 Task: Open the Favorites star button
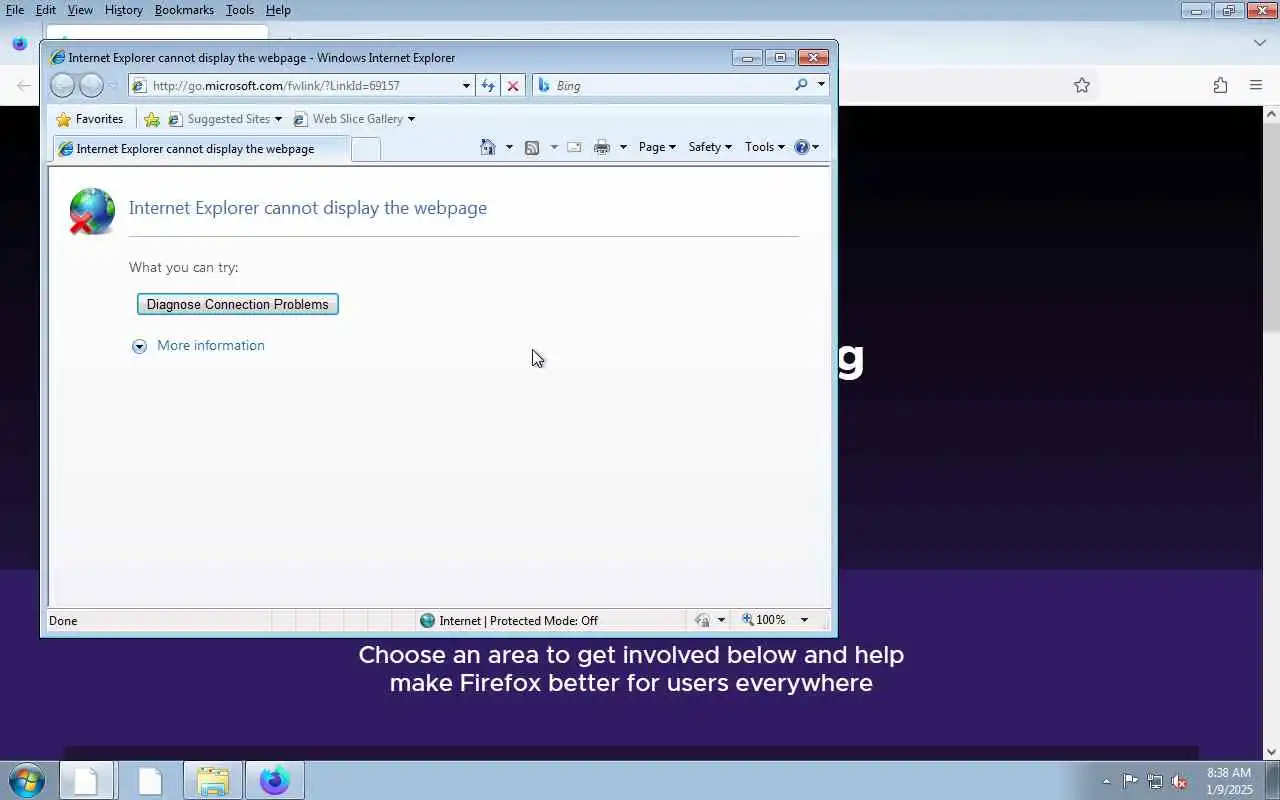90,119
